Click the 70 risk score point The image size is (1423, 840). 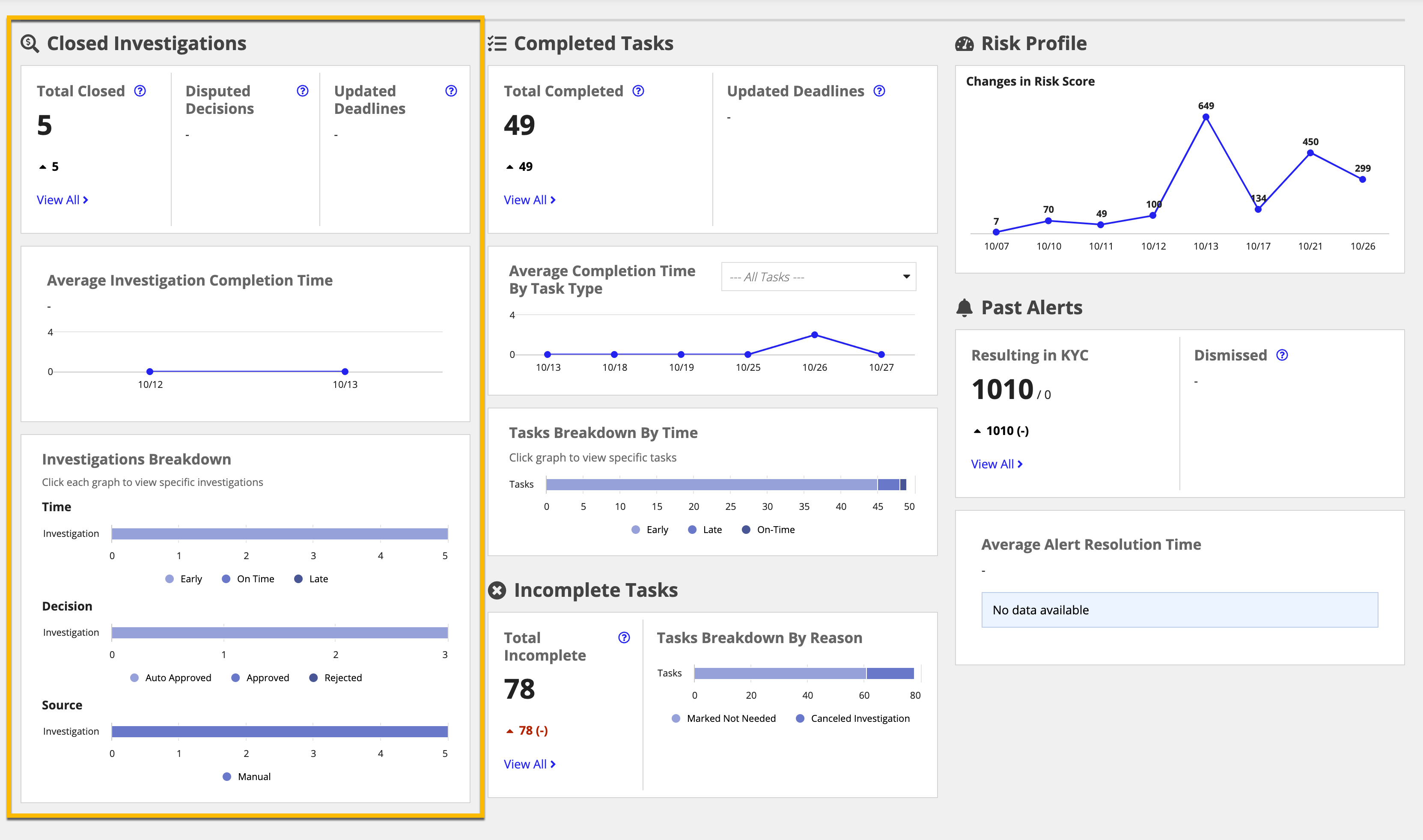click(x=1048, y=221)
